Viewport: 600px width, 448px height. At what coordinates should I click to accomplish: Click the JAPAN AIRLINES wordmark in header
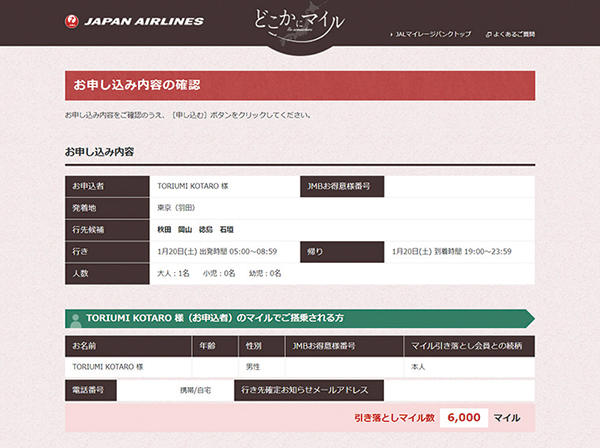[145, 21]
